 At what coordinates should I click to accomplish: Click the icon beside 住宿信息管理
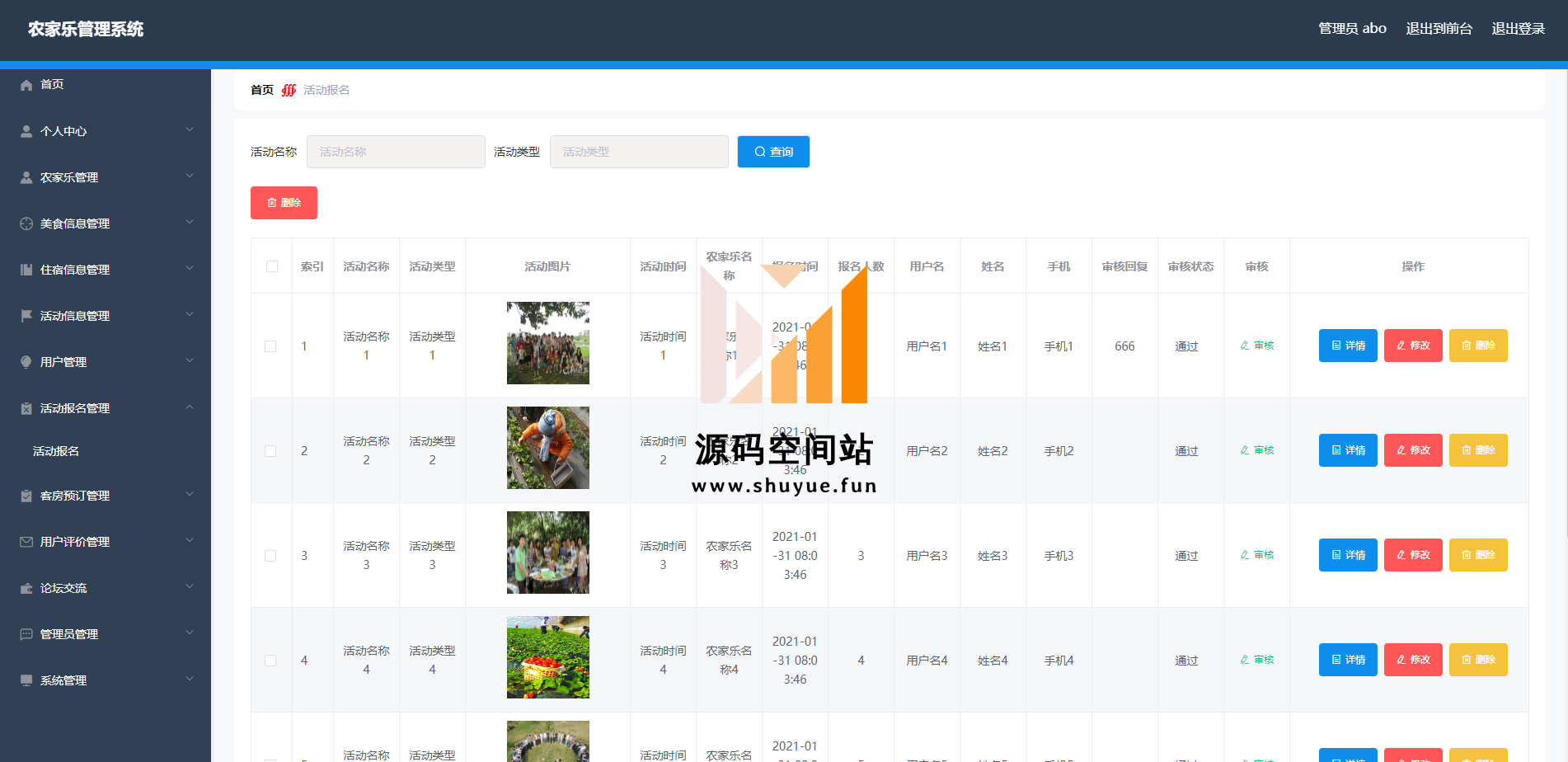point(26,270)
